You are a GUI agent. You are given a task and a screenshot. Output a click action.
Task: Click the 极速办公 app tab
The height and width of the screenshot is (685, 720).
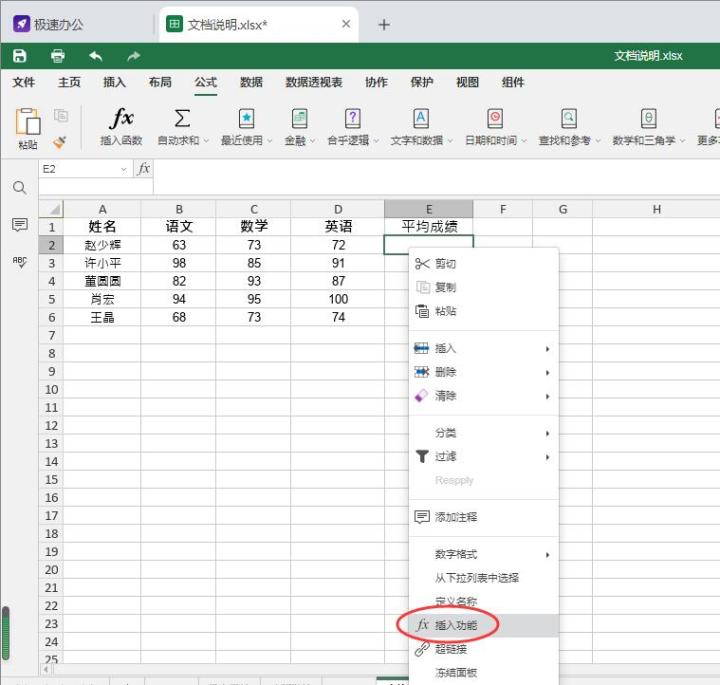tap(48, 24)
